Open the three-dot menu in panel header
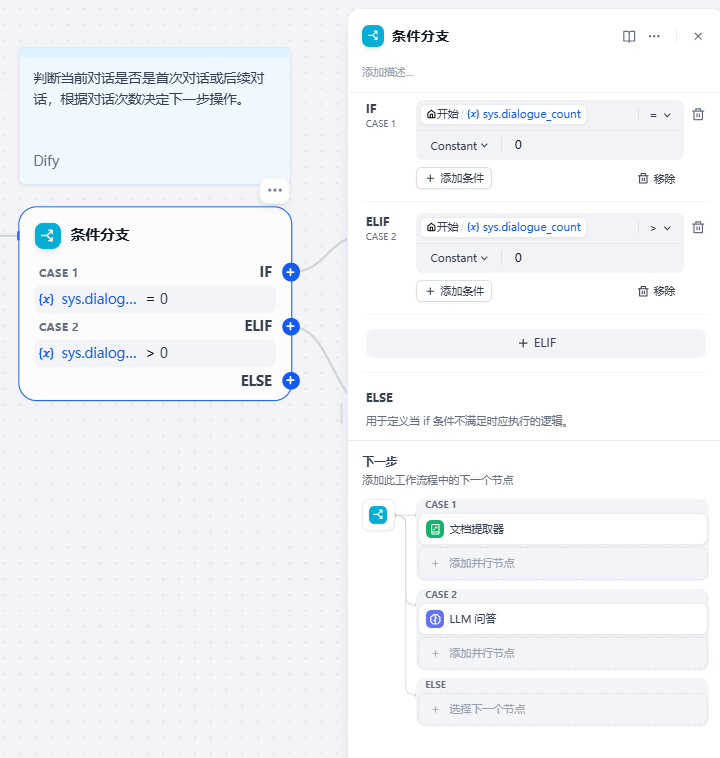 (654, 36)
